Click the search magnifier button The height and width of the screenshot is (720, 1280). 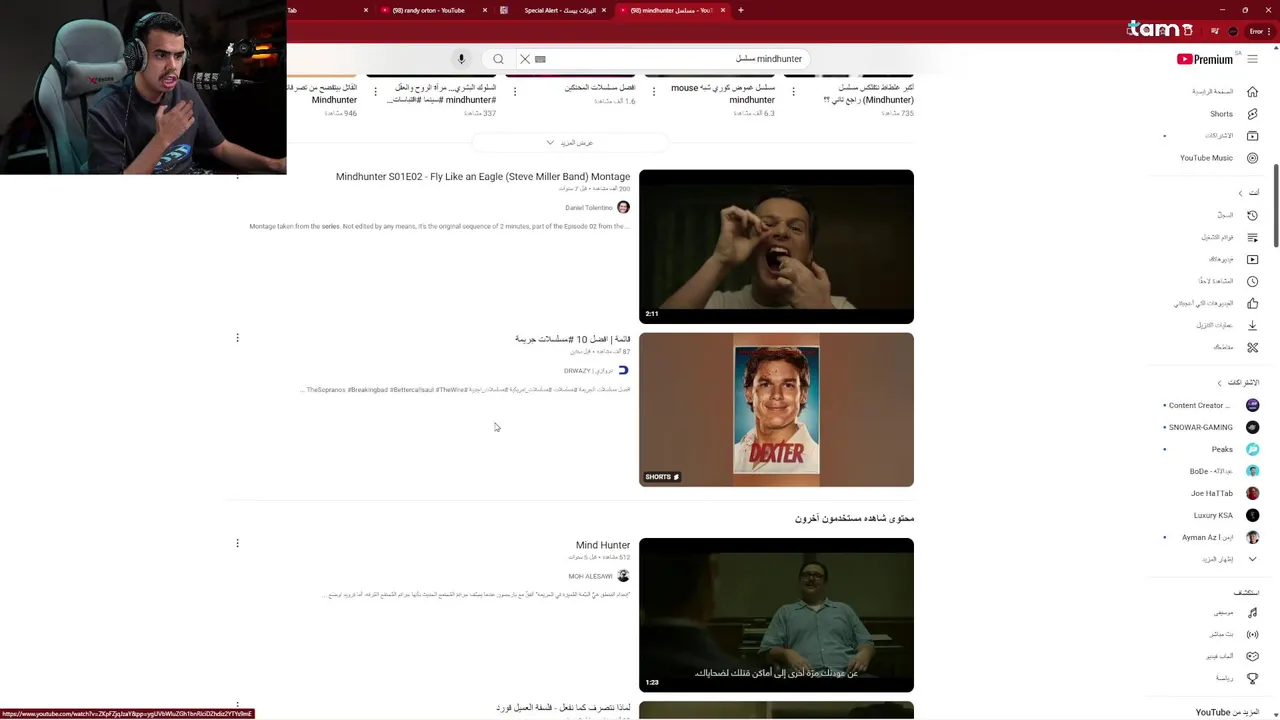click(x=498, y=59)
